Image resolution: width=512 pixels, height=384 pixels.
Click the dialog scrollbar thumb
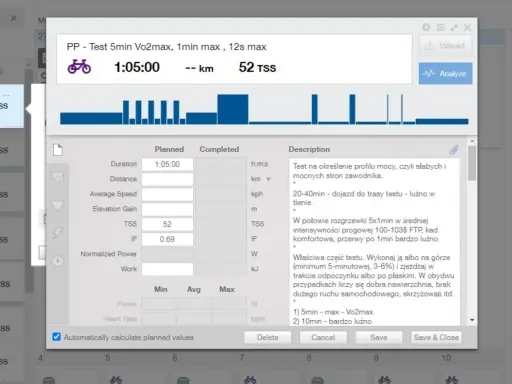pos(472,163)
